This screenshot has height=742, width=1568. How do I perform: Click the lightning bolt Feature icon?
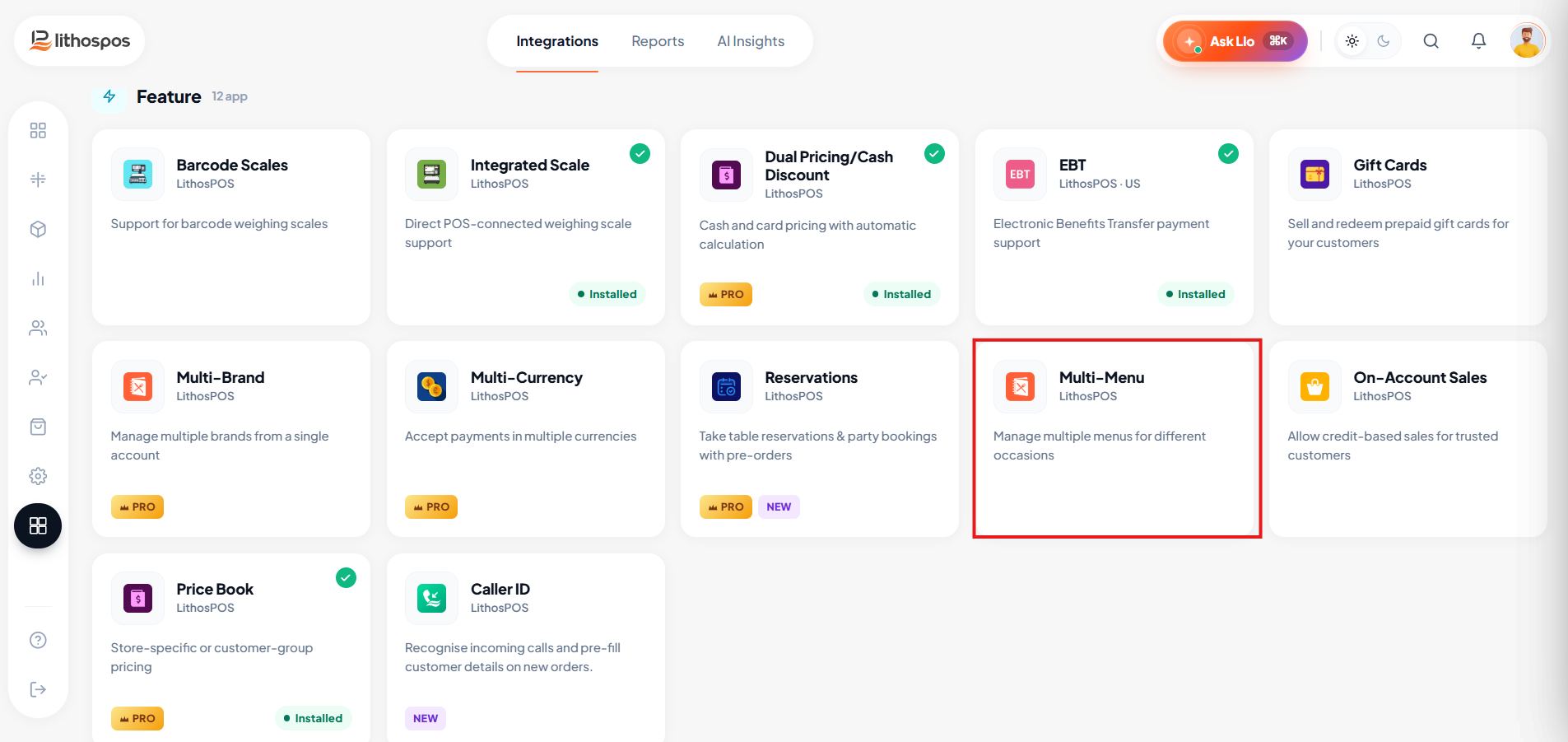click(x=109, y=96)
